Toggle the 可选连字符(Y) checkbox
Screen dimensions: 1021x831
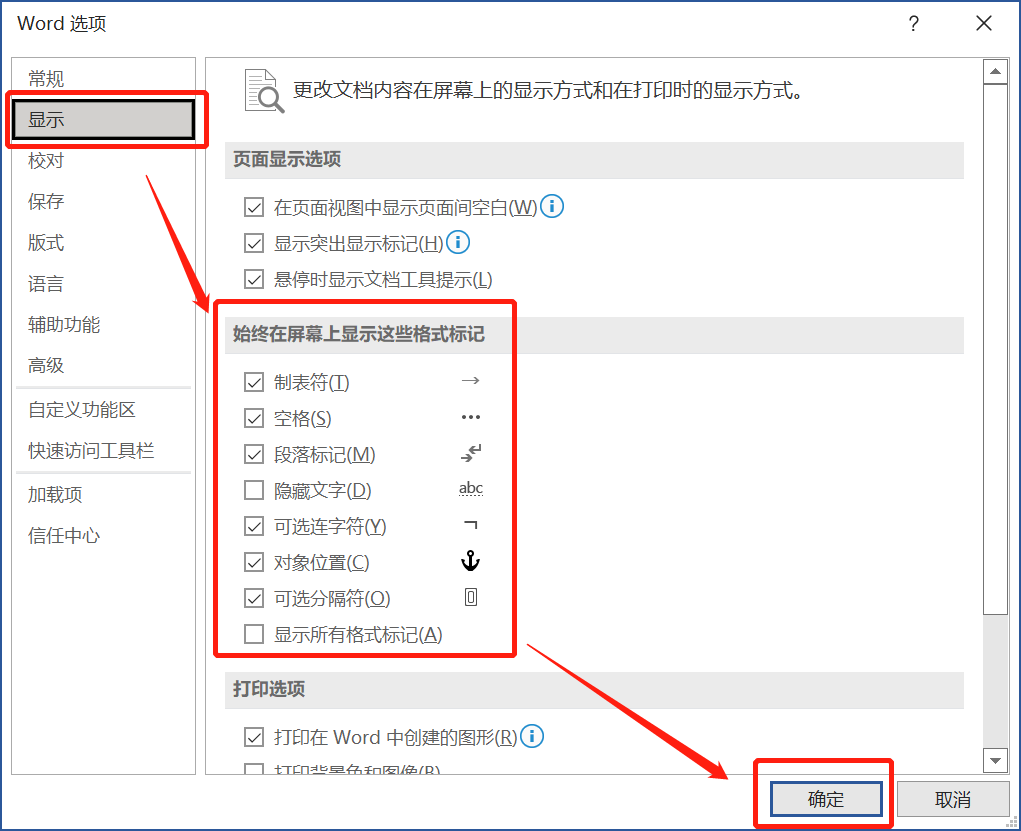[x=254, y=526]
